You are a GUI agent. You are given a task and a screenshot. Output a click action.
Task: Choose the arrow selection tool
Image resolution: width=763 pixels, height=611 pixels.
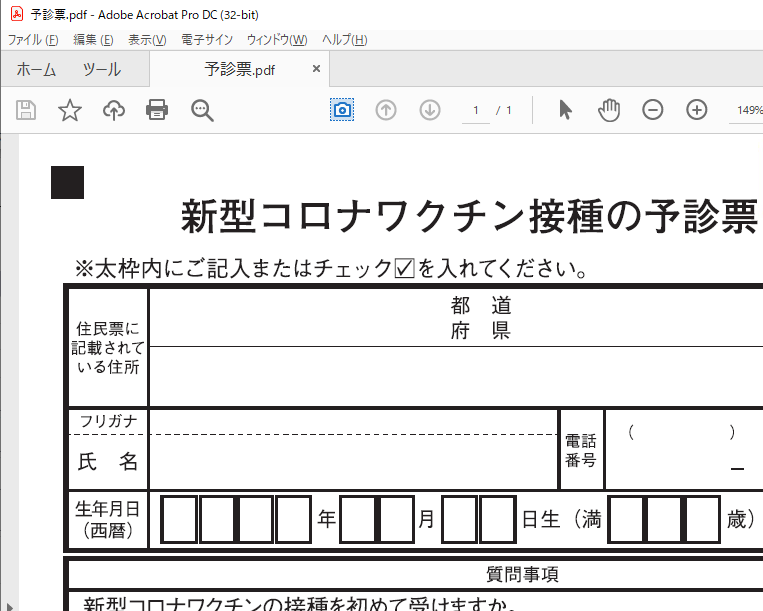[x=565, y=110]
